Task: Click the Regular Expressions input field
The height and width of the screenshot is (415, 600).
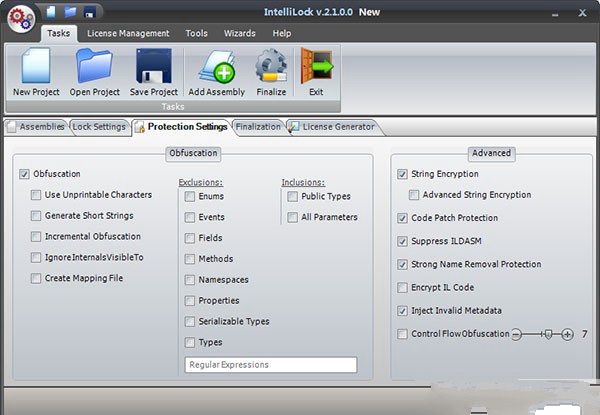Action: (x=271, y=365)
